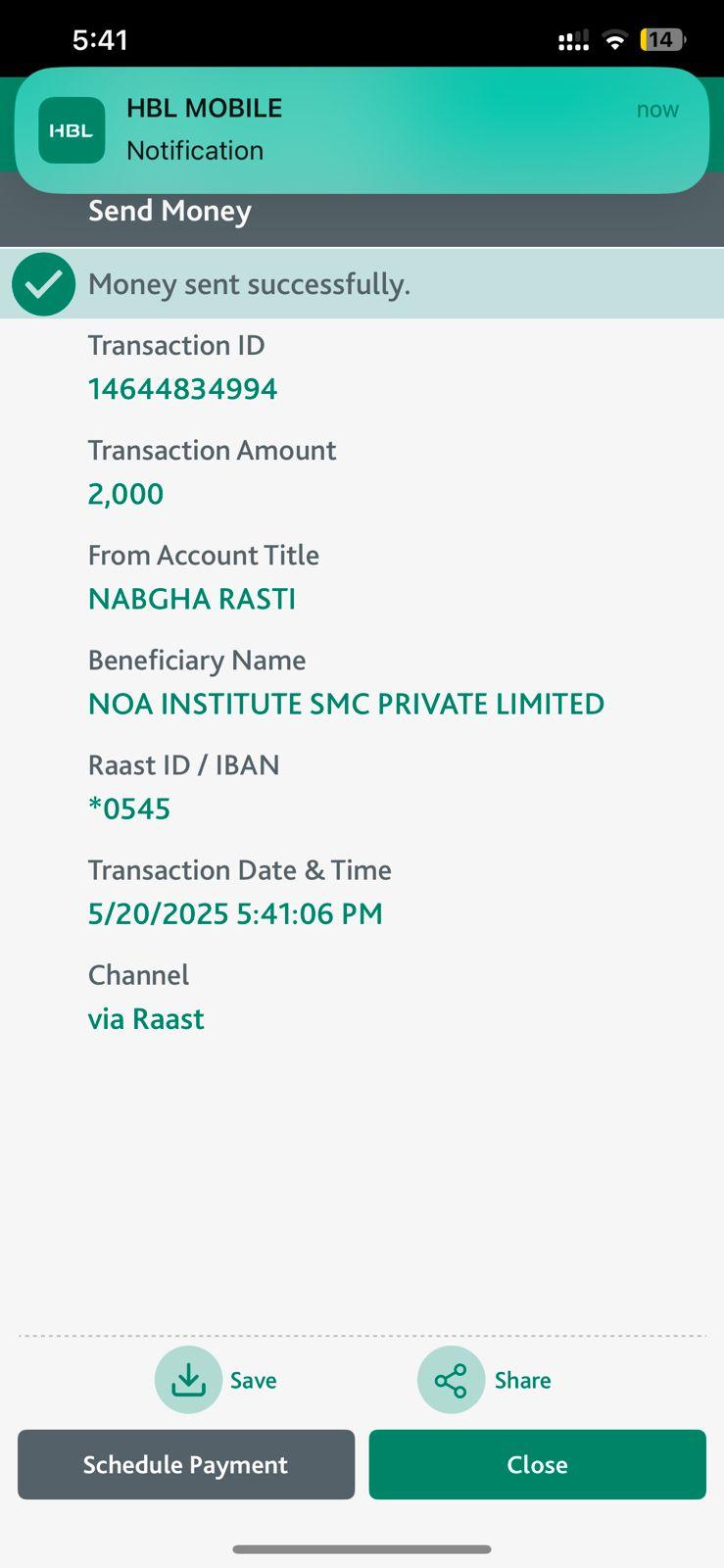Tap the Save text label
724x1568 pixels.
[253, 1381]
